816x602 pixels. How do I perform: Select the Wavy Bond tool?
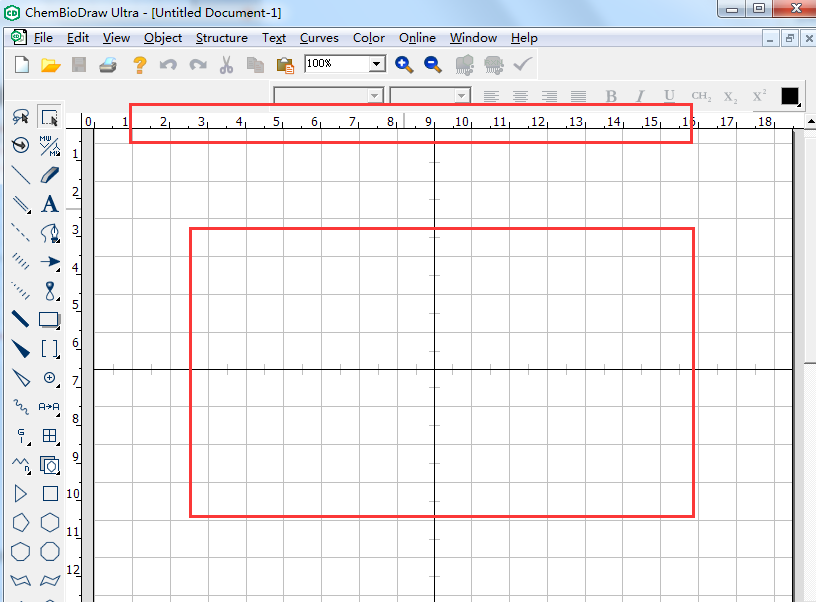[21, 406]
